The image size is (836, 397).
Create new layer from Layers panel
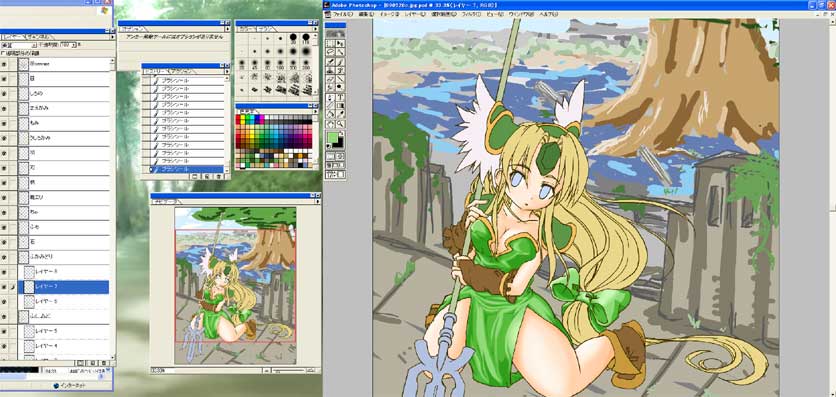tap(92, 363)
